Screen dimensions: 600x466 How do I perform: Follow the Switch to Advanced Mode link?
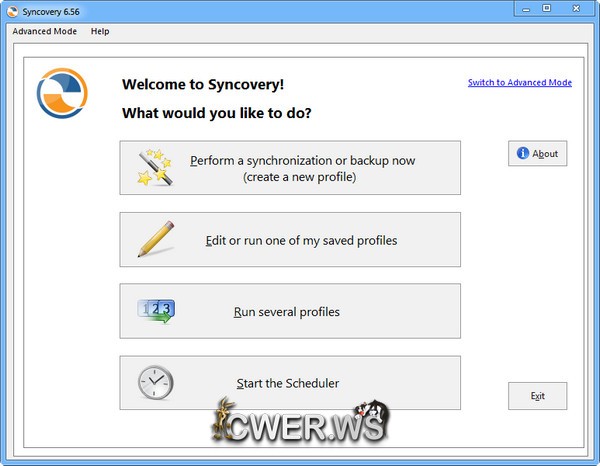coord(520,82)
